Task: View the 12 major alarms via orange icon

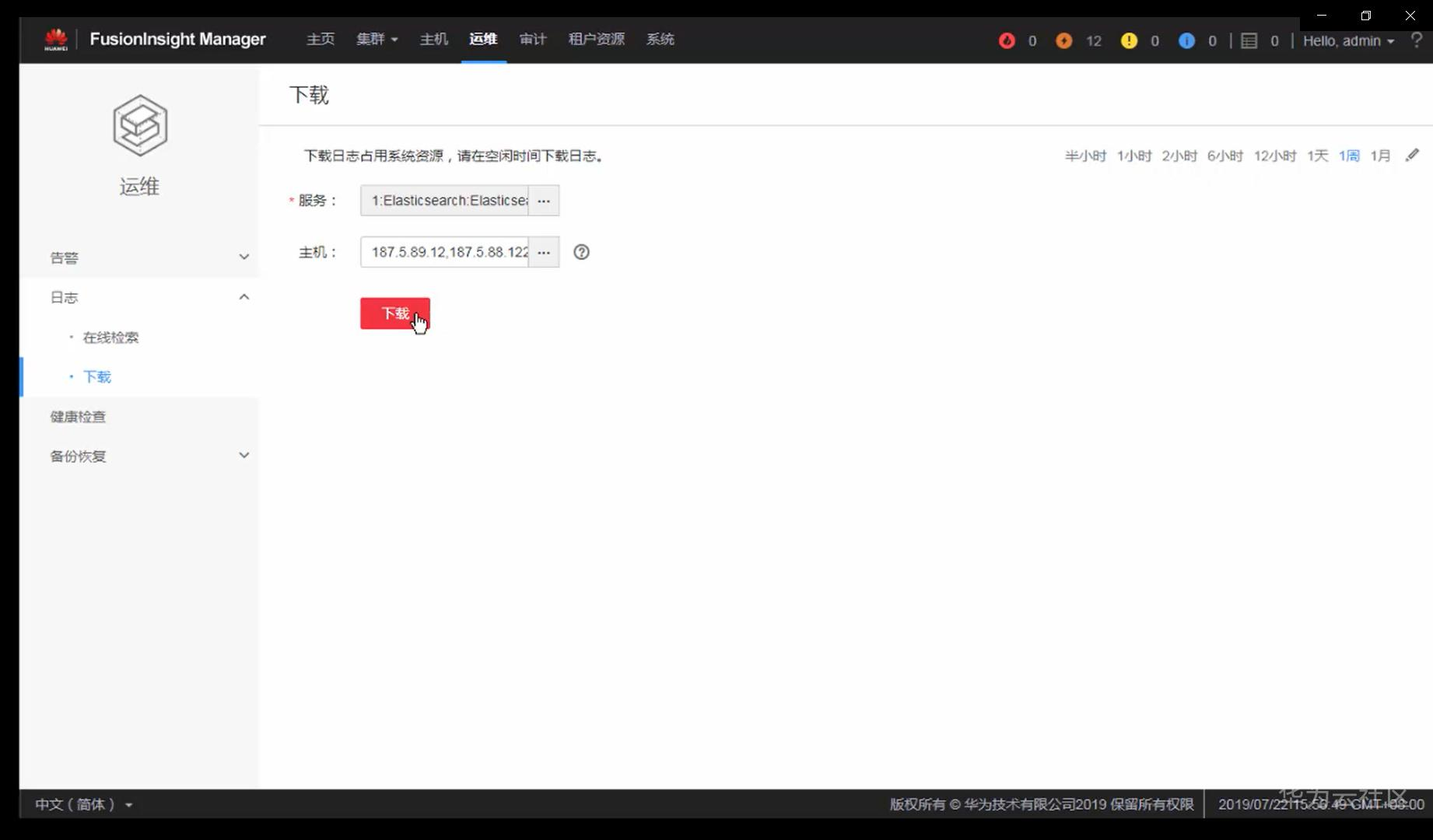Action: [1063, 40]
